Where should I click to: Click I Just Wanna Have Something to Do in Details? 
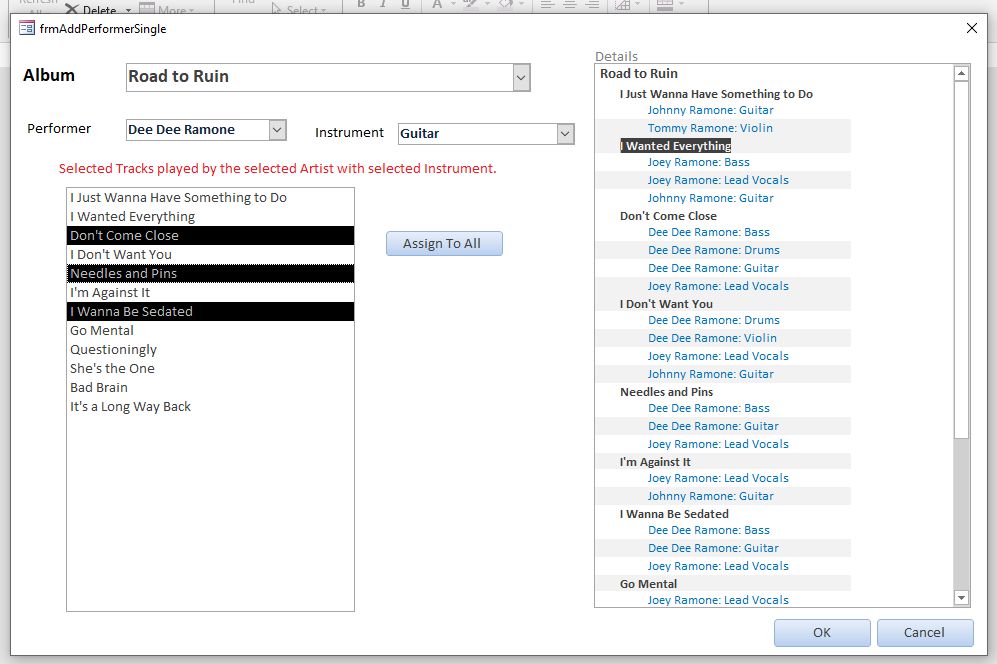point(716,94)
